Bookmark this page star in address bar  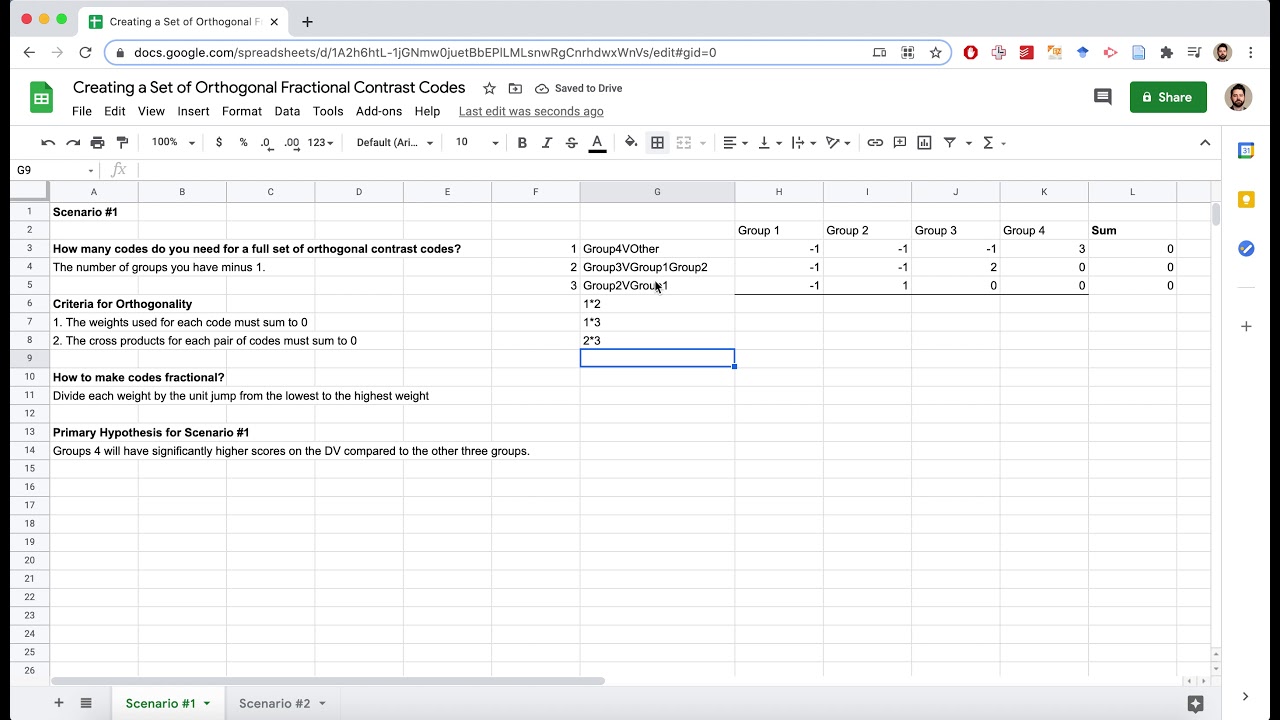pyautogui.click(x=935, y=52)
